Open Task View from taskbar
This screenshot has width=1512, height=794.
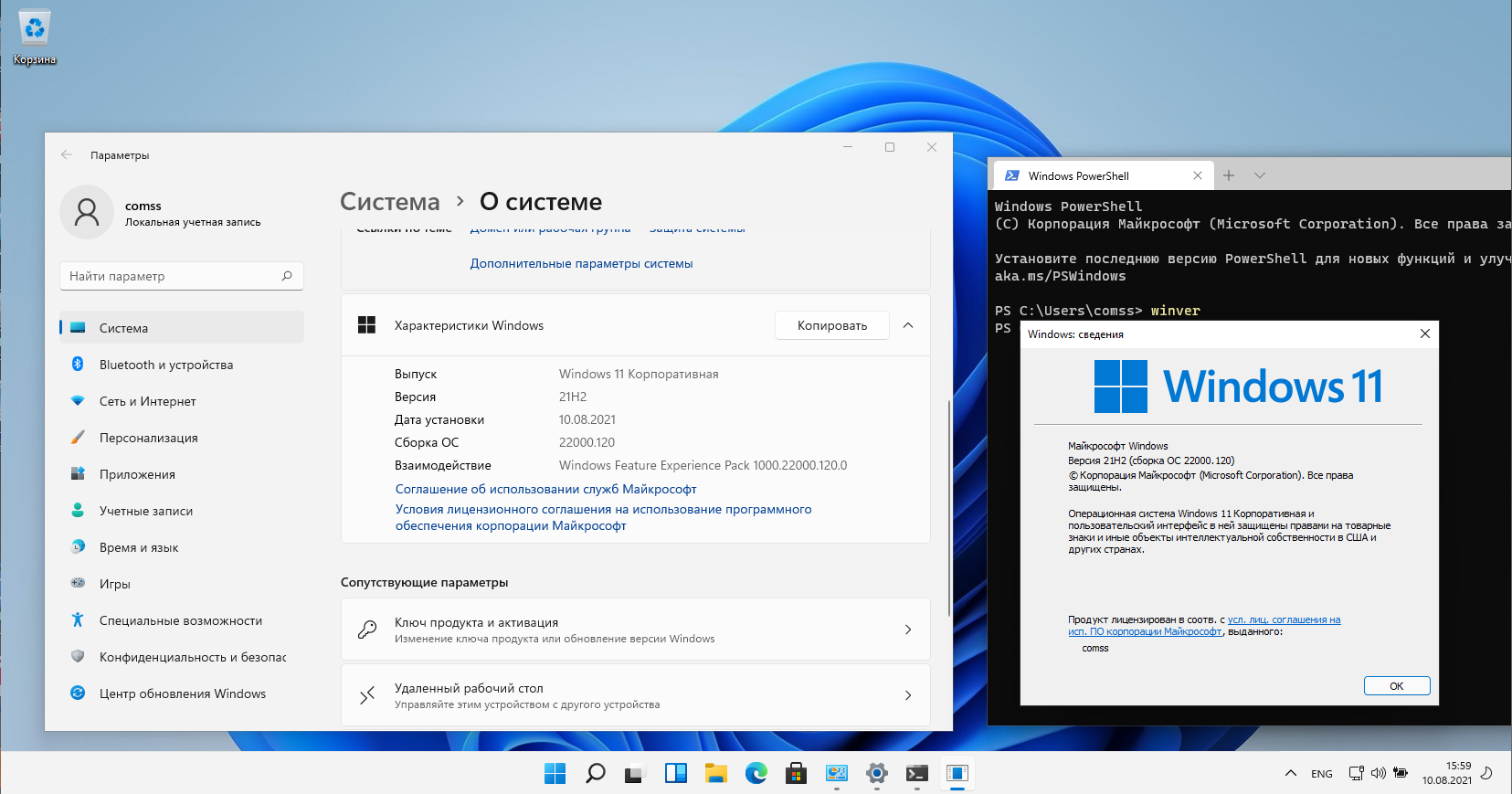tap(635, 774)
